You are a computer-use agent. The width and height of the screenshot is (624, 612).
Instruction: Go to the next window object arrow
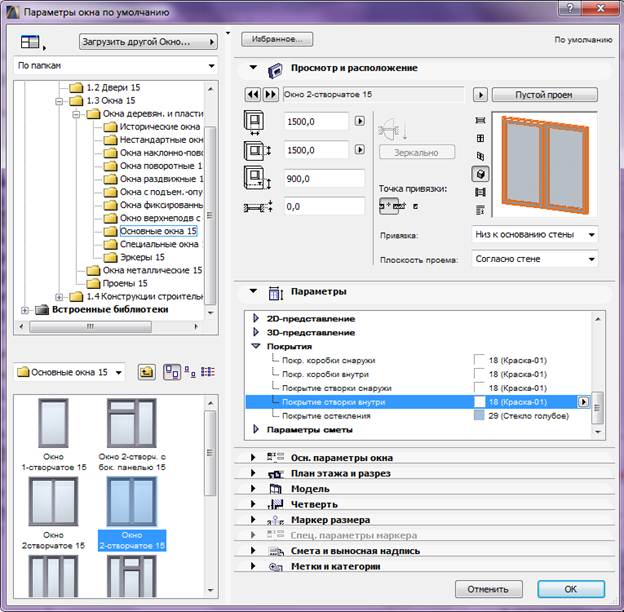271,95
